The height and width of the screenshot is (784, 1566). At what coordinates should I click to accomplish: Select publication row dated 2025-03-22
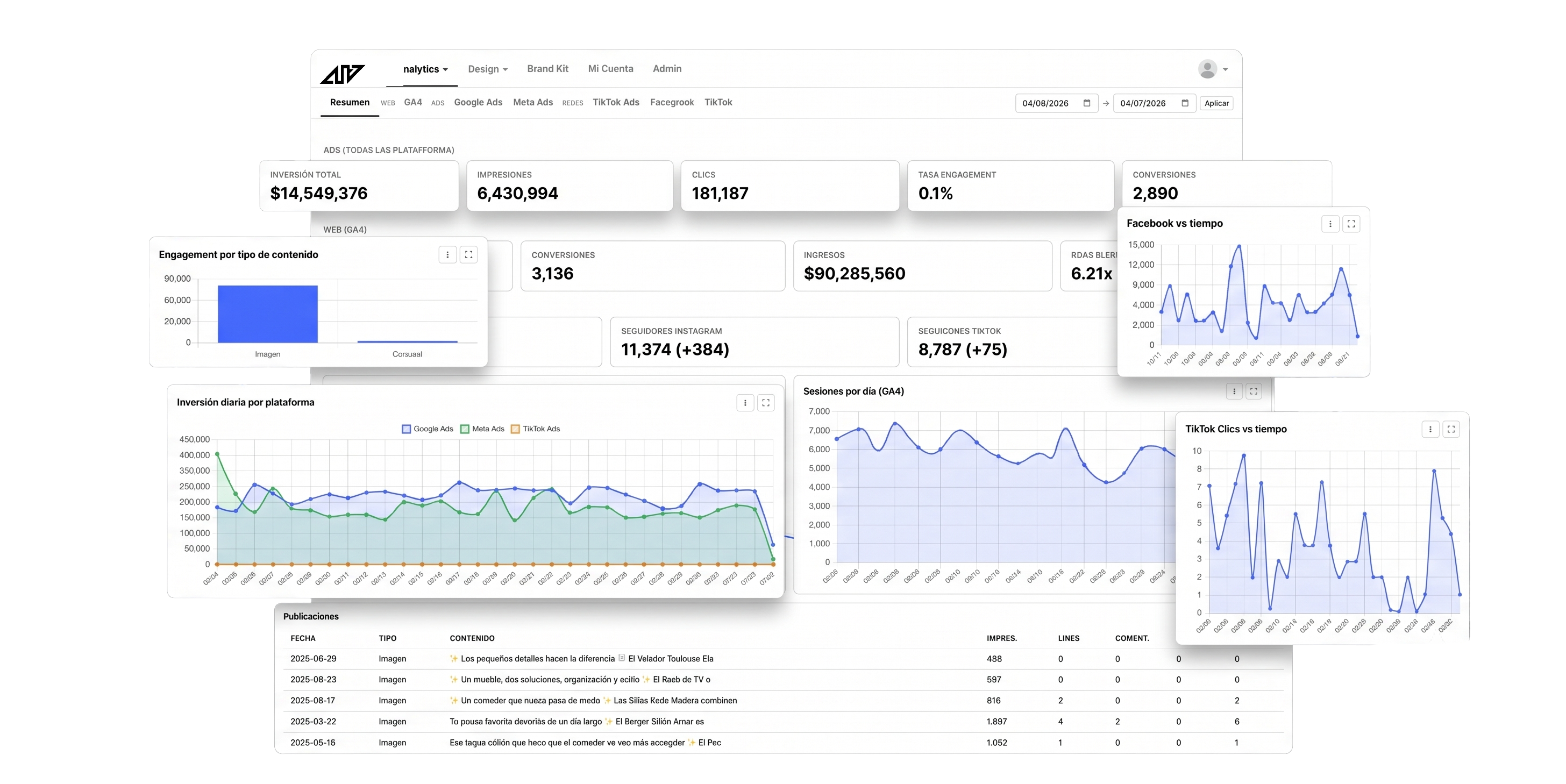pyautogui.click(x=783, y=722)
